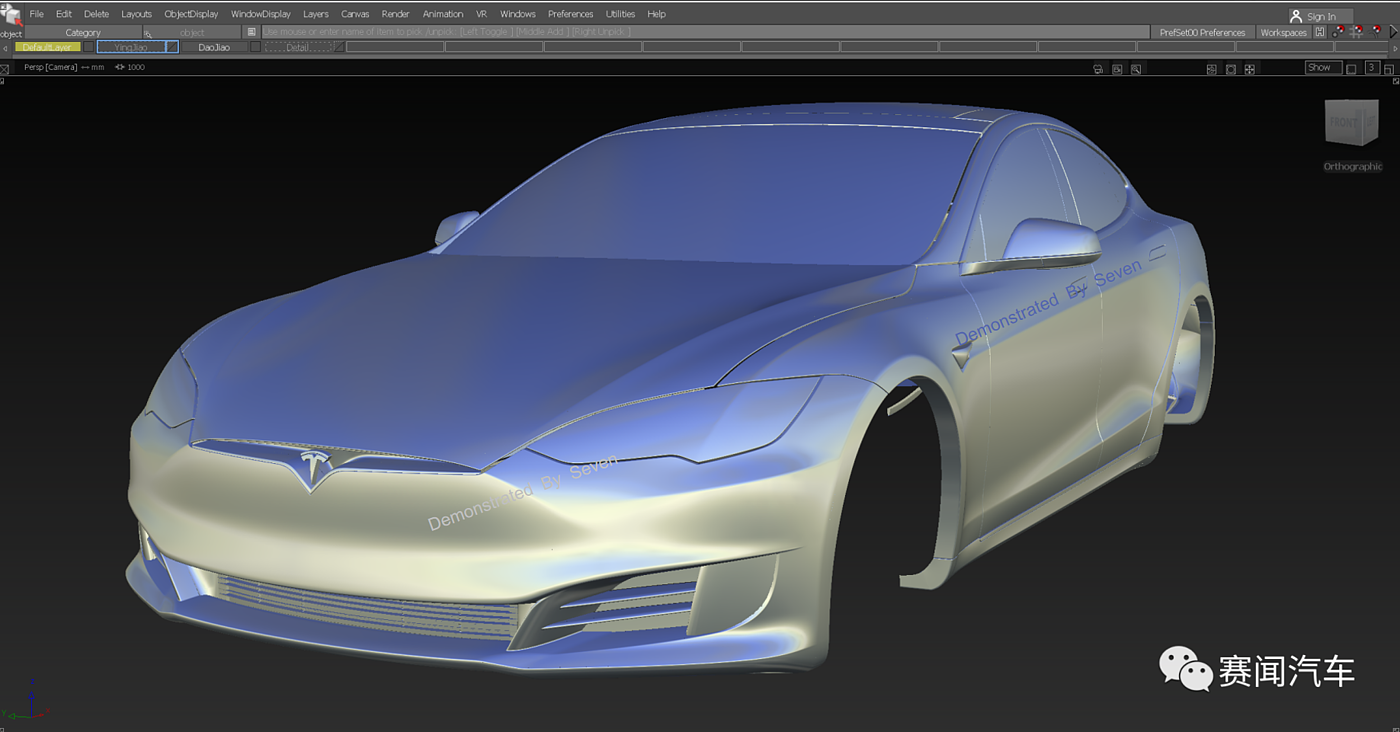The image size is (1400, 732).
Task: Open the Render menu
Action: [x=395, y=14]
